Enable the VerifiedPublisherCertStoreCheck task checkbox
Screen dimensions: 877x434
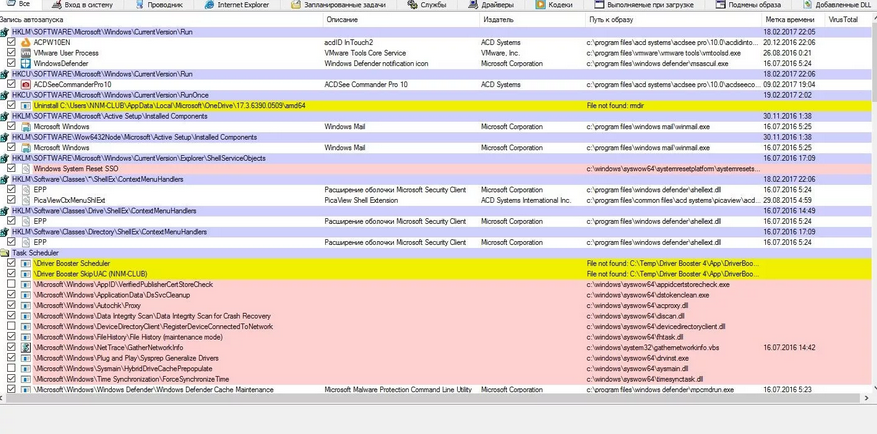click(x=11, y=285)
